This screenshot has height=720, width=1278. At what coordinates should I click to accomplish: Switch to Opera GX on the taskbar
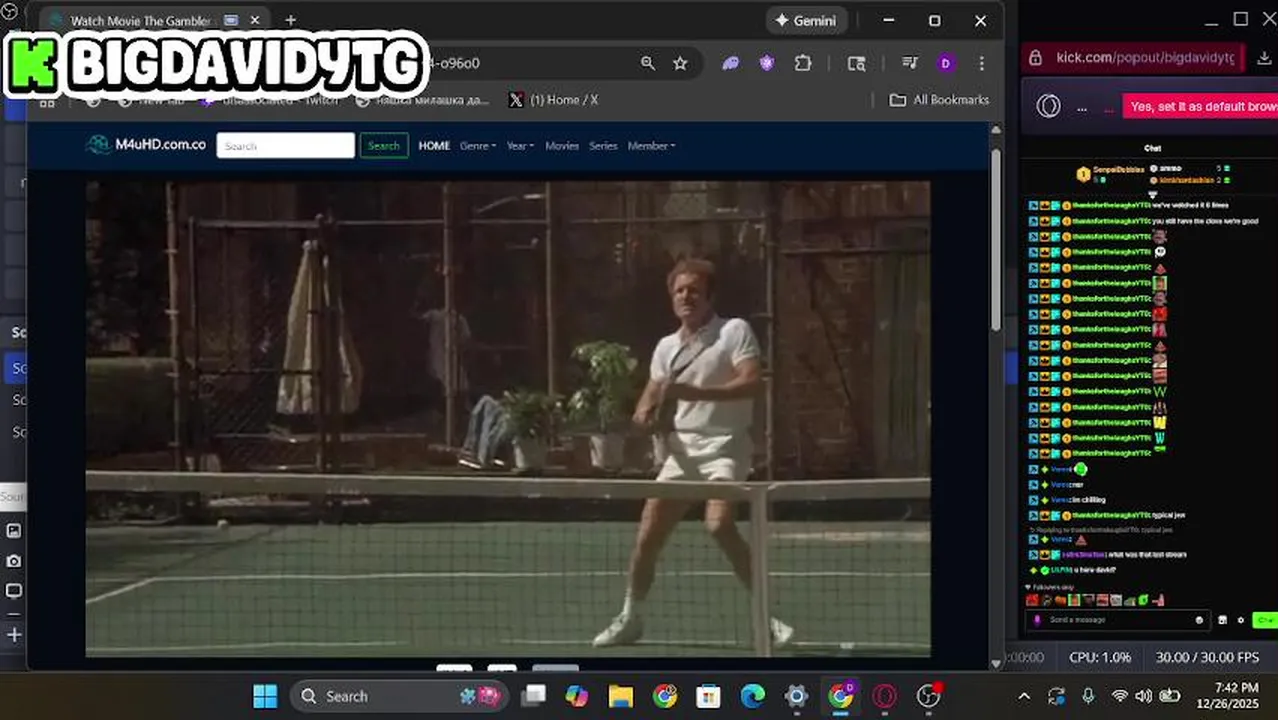[x=885, y=696]
